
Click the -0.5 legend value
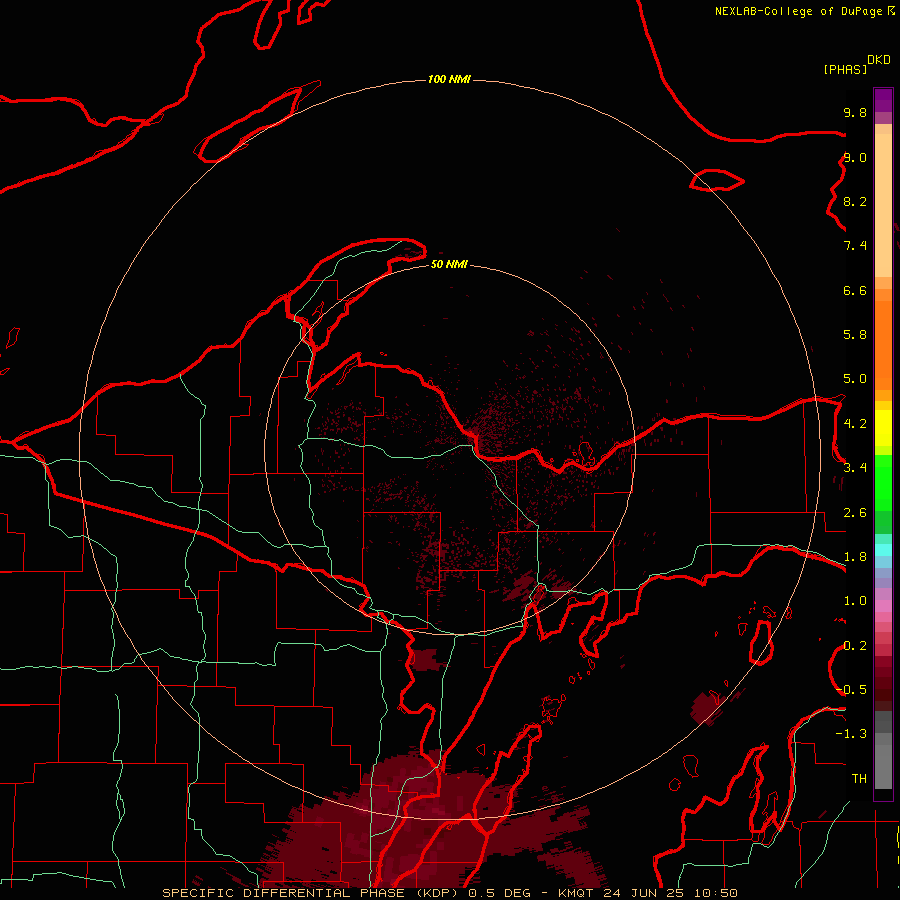(x=852, y=690)
